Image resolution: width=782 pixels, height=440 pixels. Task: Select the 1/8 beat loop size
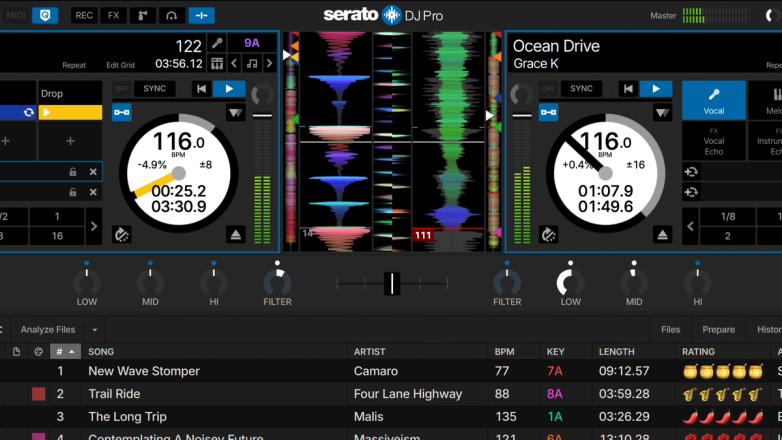click(728, 217)
